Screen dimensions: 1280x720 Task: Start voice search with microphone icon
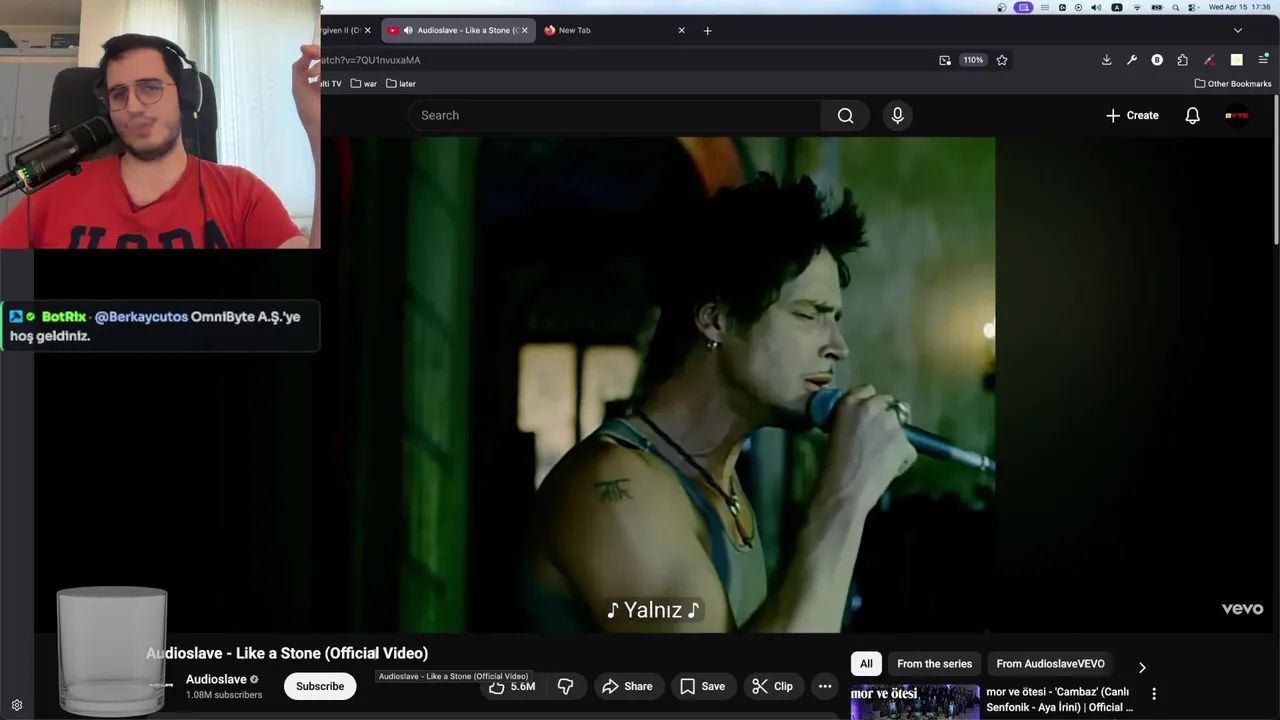(897, 115)
